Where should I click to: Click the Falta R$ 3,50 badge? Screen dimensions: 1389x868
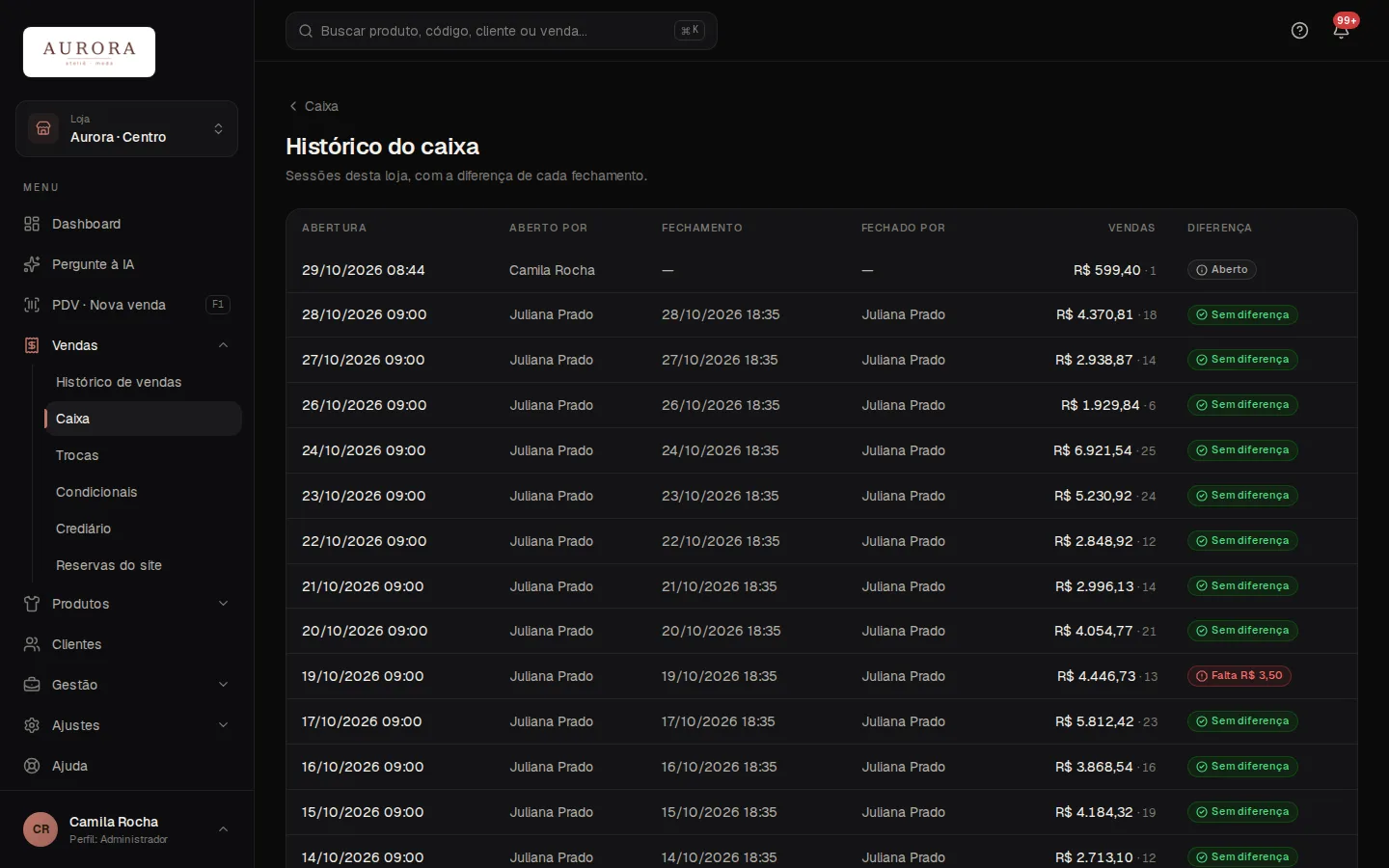coord(1239,676)
